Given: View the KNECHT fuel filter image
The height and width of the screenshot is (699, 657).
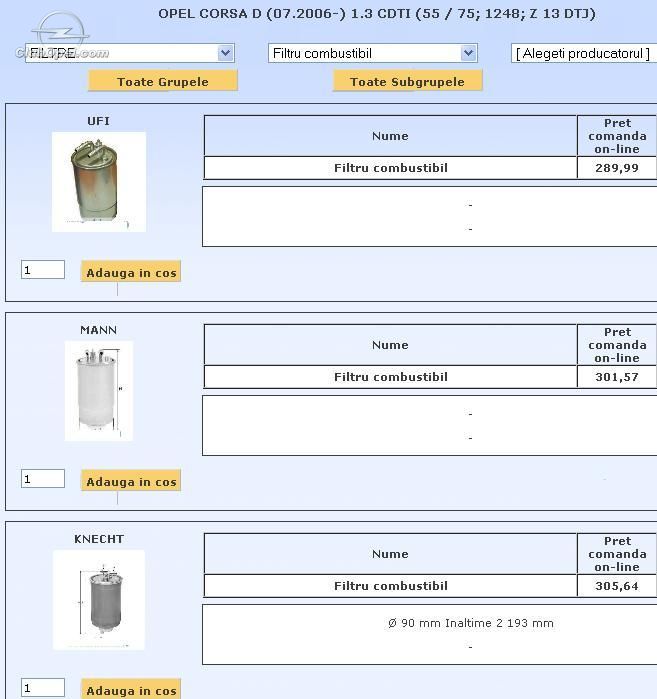Looking at the screenshot, I should (99, 600).
